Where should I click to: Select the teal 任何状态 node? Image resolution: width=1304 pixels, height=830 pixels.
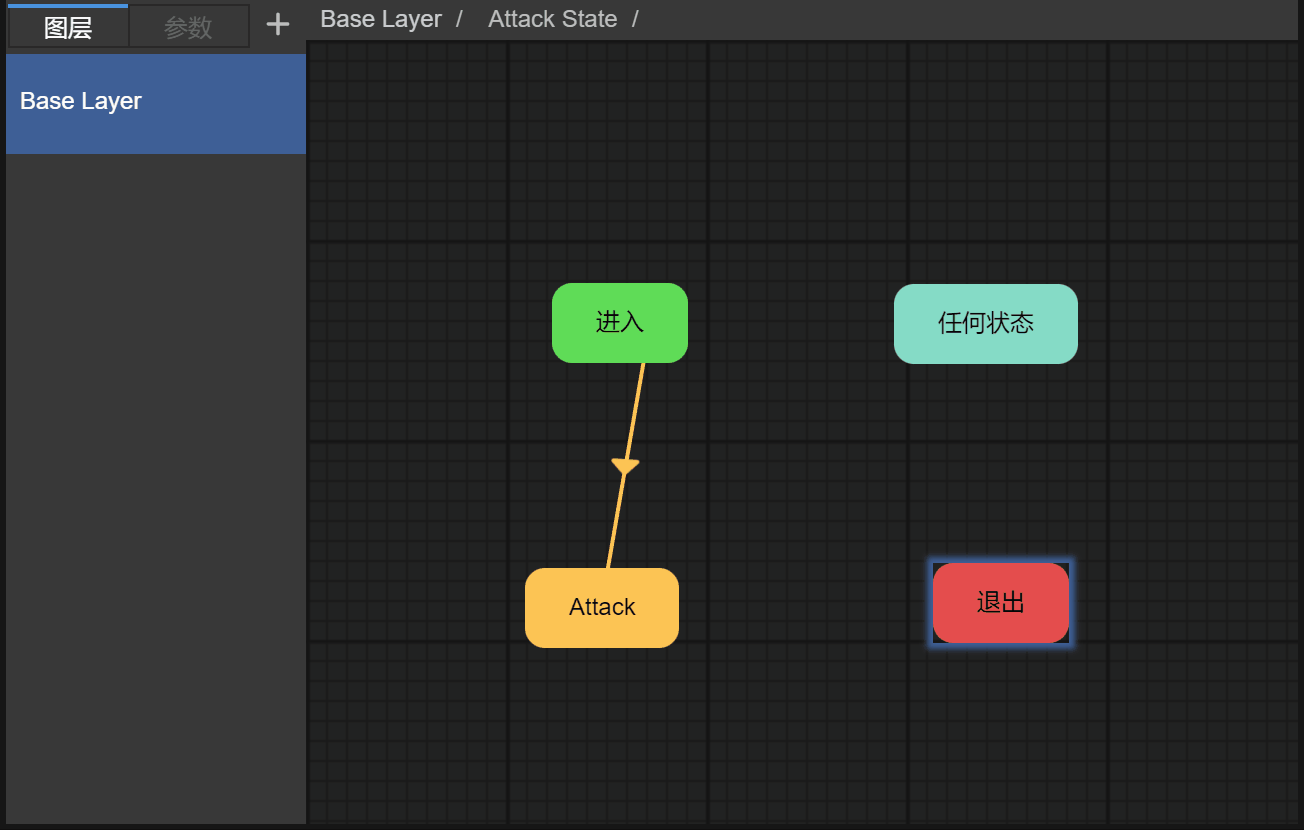coord(985,323)
